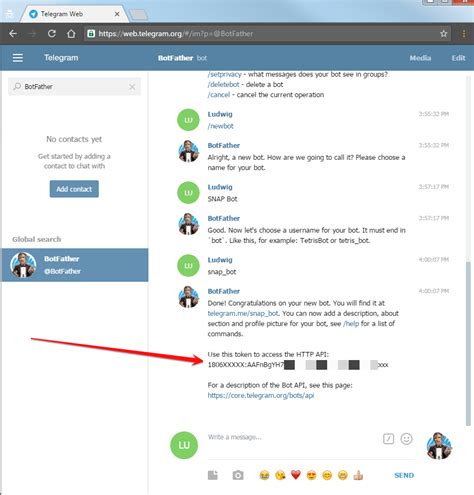Open a new browser tab
The image size is (474, 495).
coord(138,14)
